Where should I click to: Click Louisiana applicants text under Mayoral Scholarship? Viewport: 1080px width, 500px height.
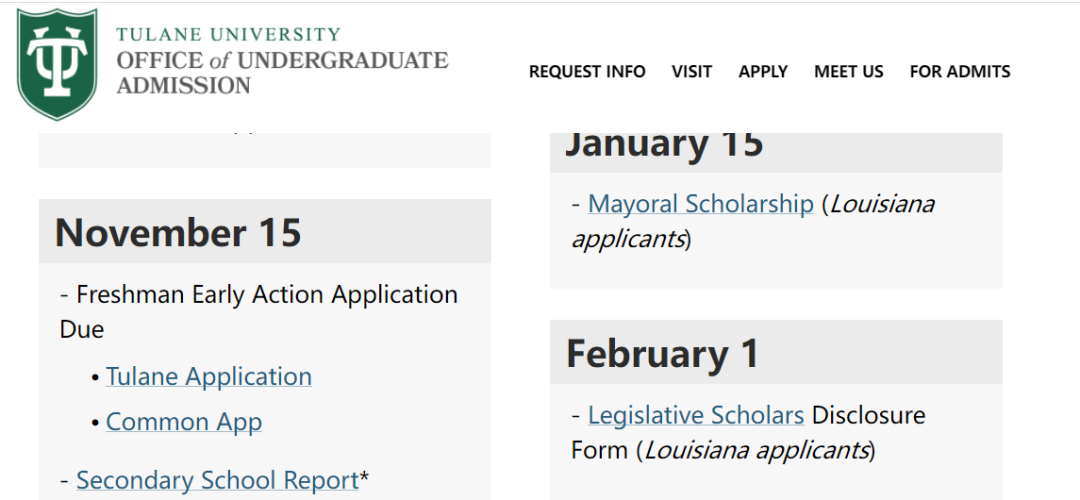click(753, 222)
